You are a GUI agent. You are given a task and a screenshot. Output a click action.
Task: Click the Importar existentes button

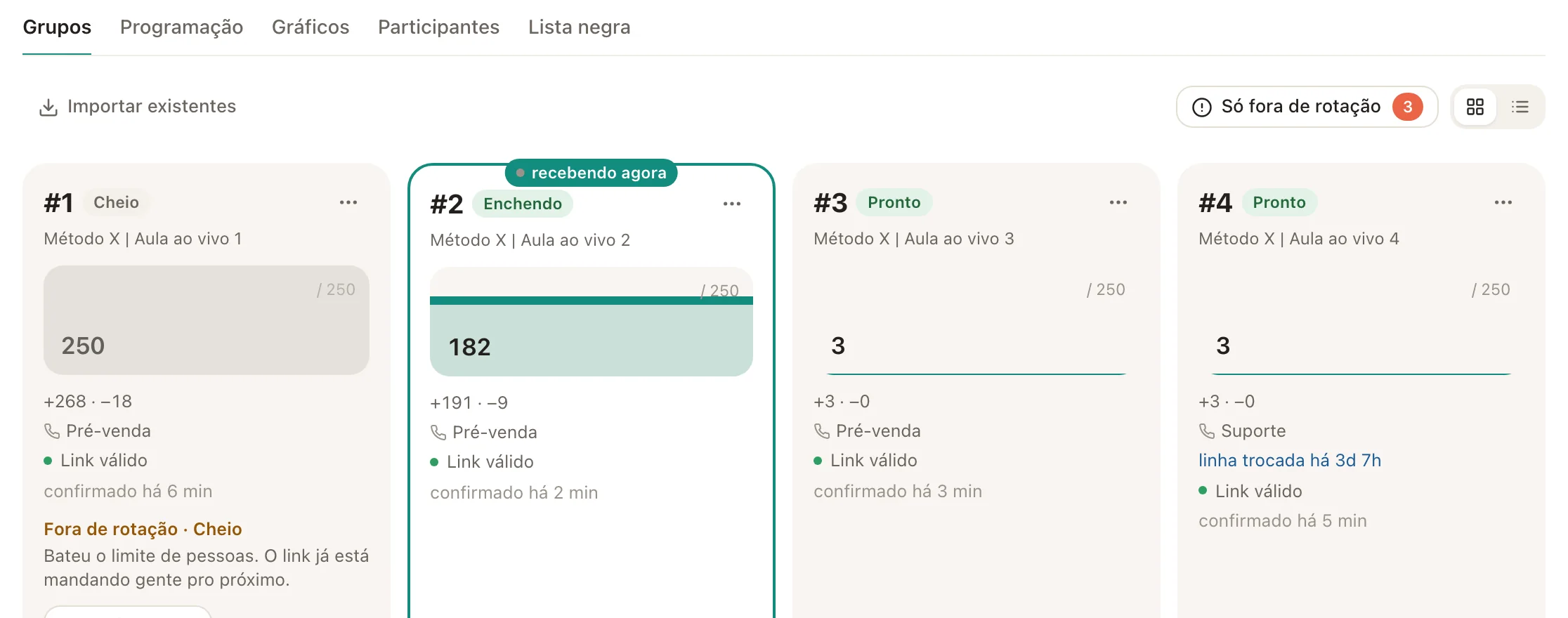138,107
